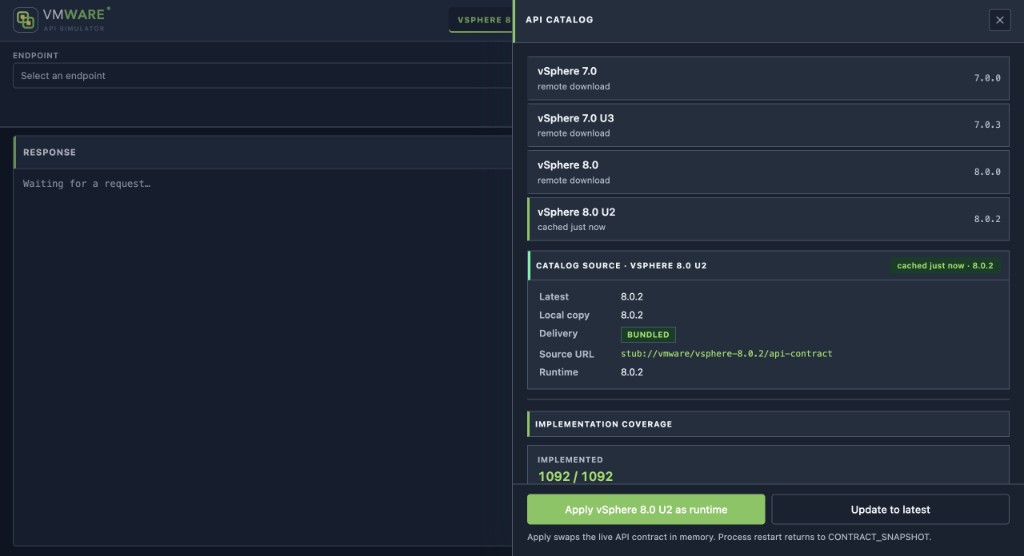
Task: Click the 8.0.0 version number
Action: pos(987,172)
